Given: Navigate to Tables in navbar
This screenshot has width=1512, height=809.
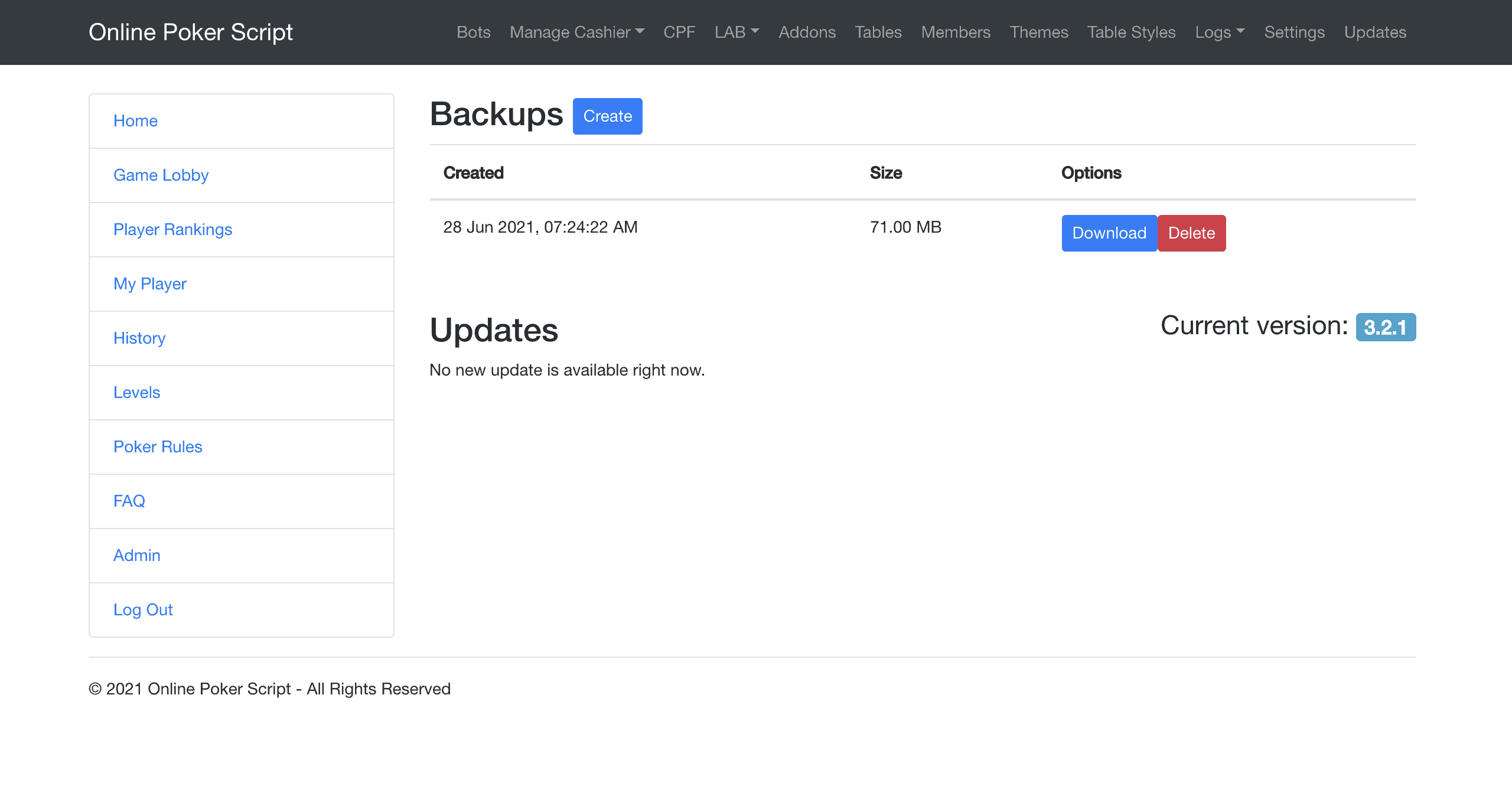Looking at the screenshot, I should pyautogui.click(x=878, y=32).
